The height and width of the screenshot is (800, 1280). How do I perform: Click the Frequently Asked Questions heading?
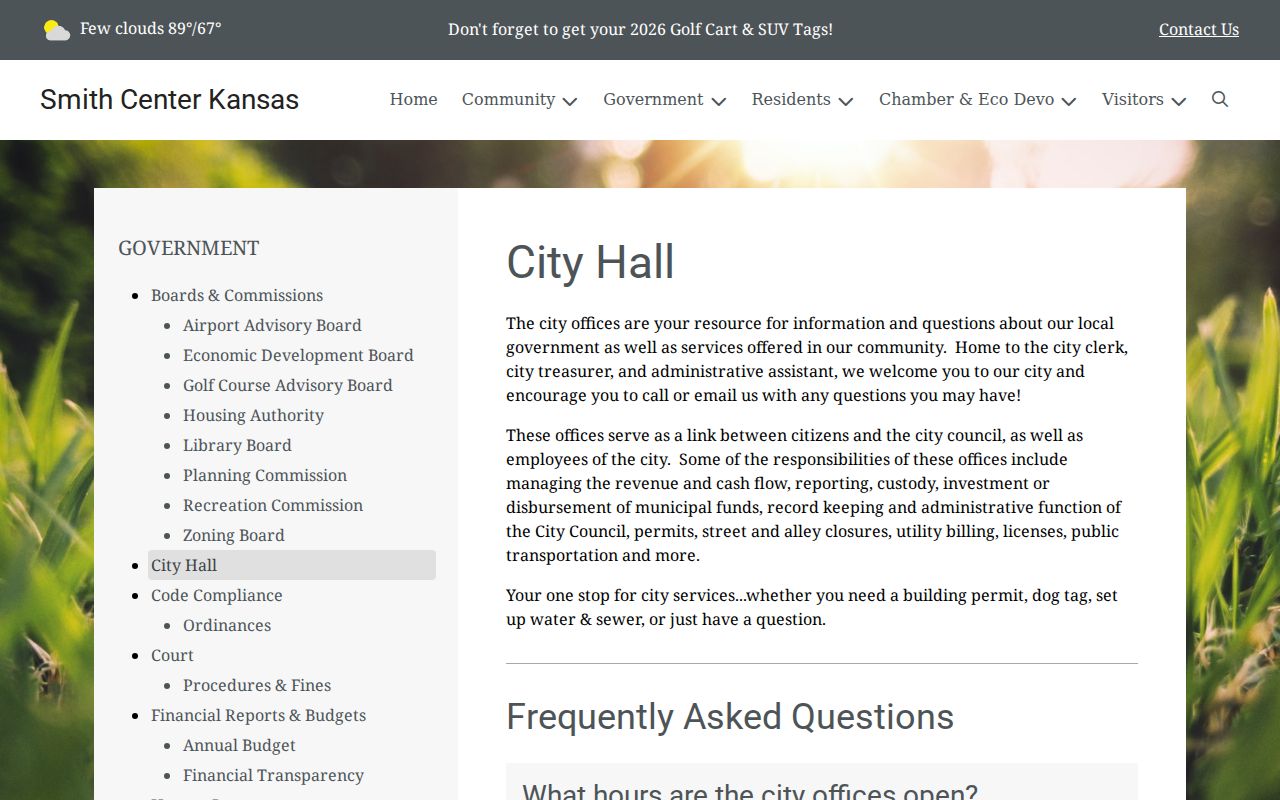(730, 717)
